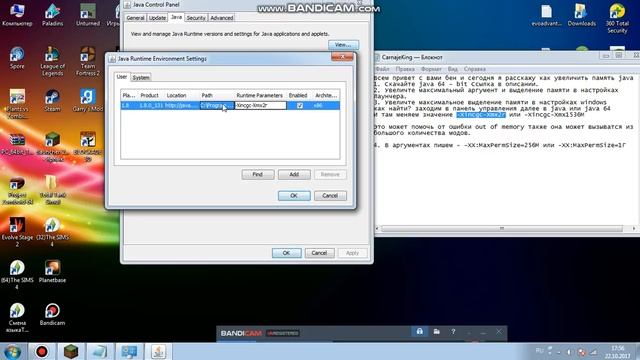Image resolution: width=640 pixels, height=360 pixels.
Task: Open the Downloads desktop icon
Action: pos(581,16)
